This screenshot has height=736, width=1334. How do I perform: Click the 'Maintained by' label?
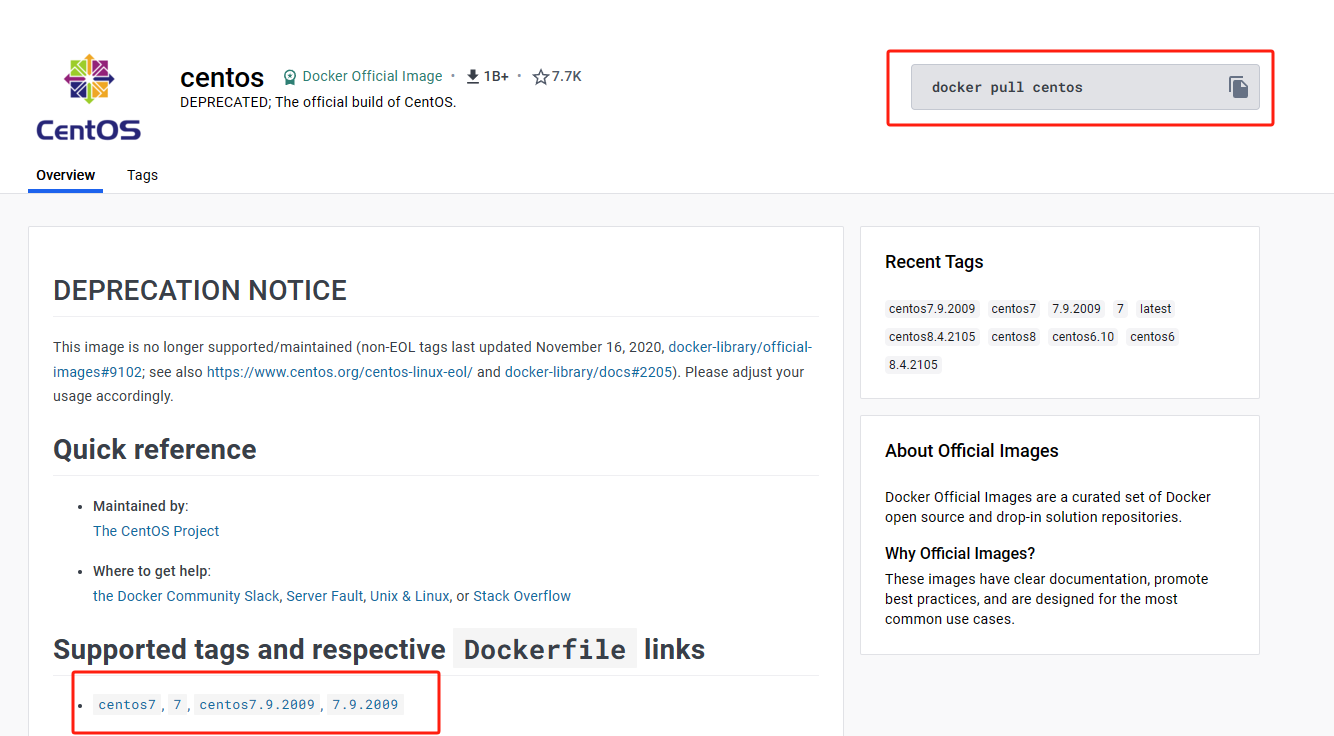(x=141, y=506)
